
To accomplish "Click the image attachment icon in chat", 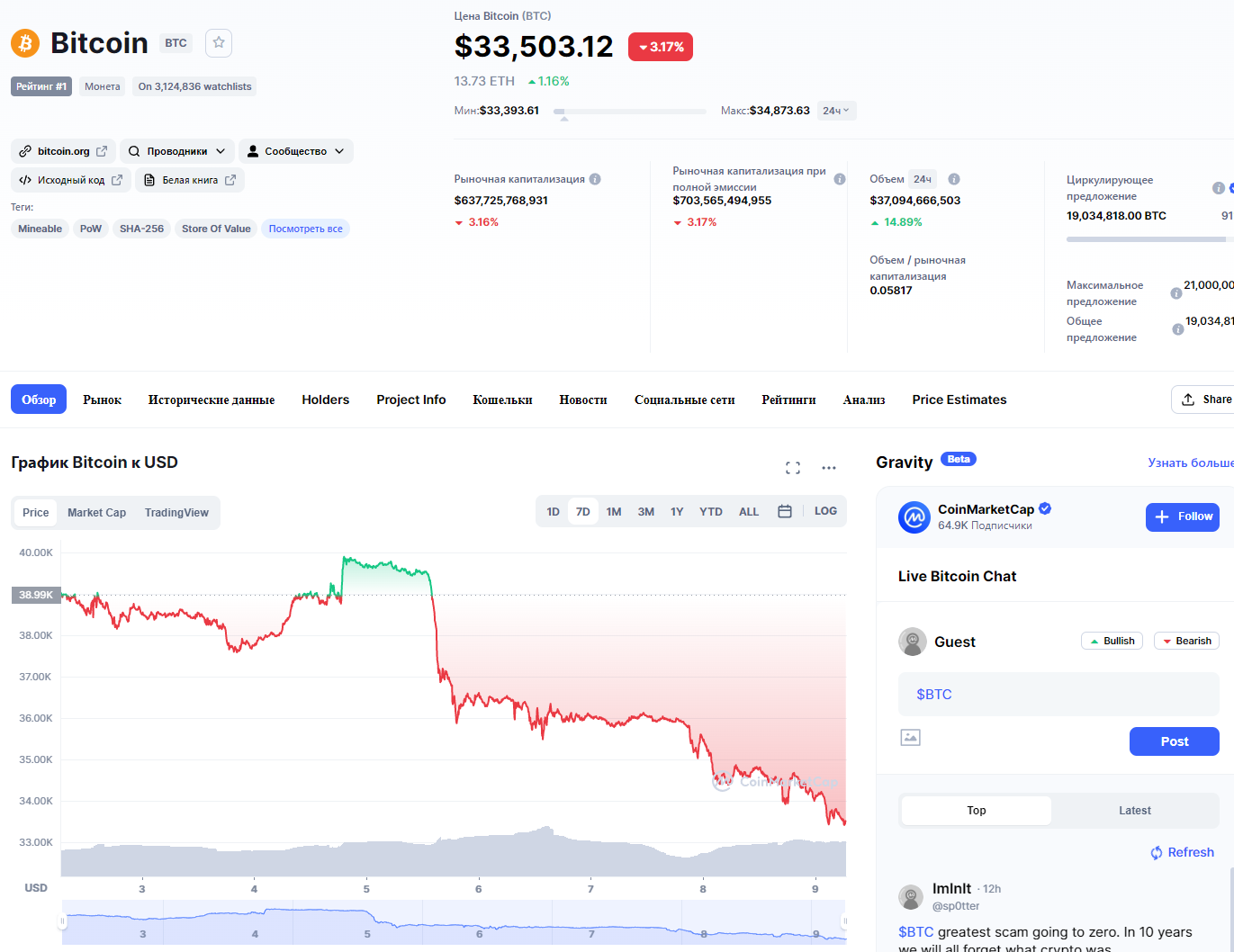I will point(911,738).
